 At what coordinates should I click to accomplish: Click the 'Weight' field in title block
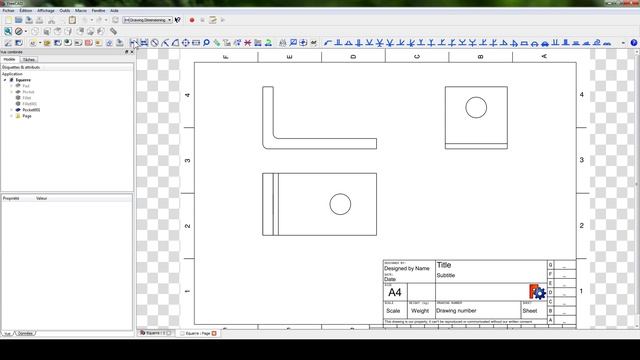(x=420, y=311)
